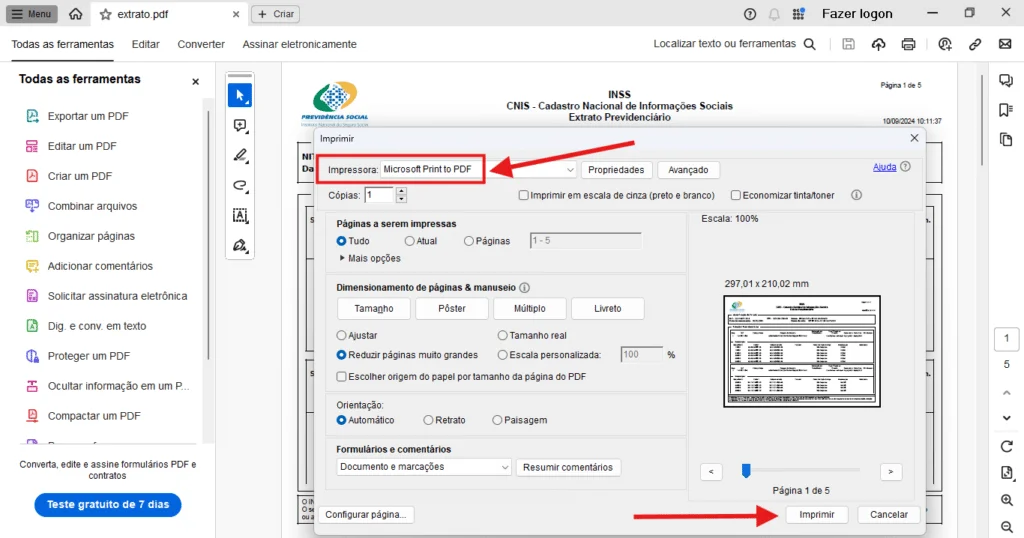Select the arrow selection tool
1024x538 pixels.
[x=240, y=95]
